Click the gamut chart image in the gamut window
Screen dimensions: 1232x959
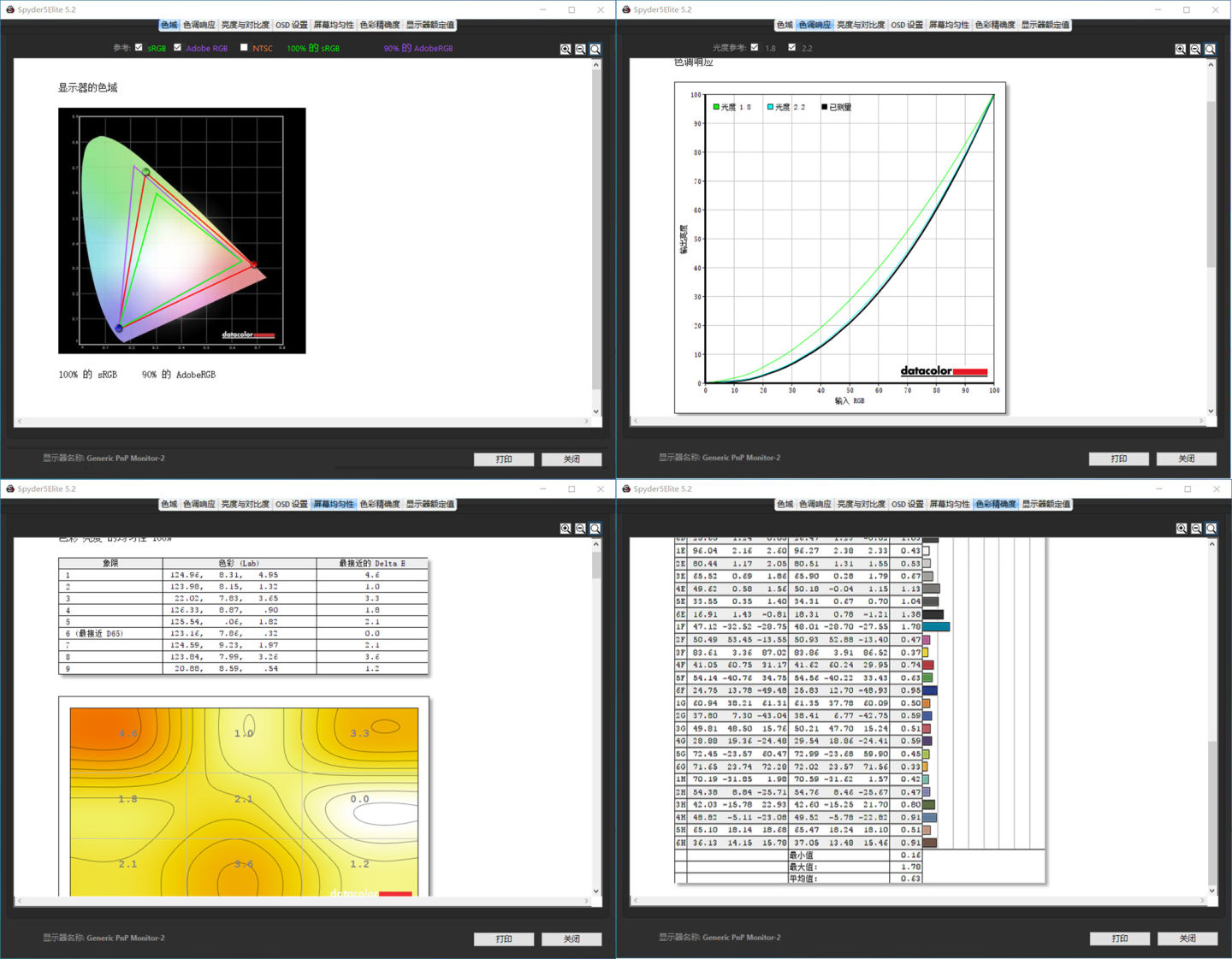tap(182, 230)
